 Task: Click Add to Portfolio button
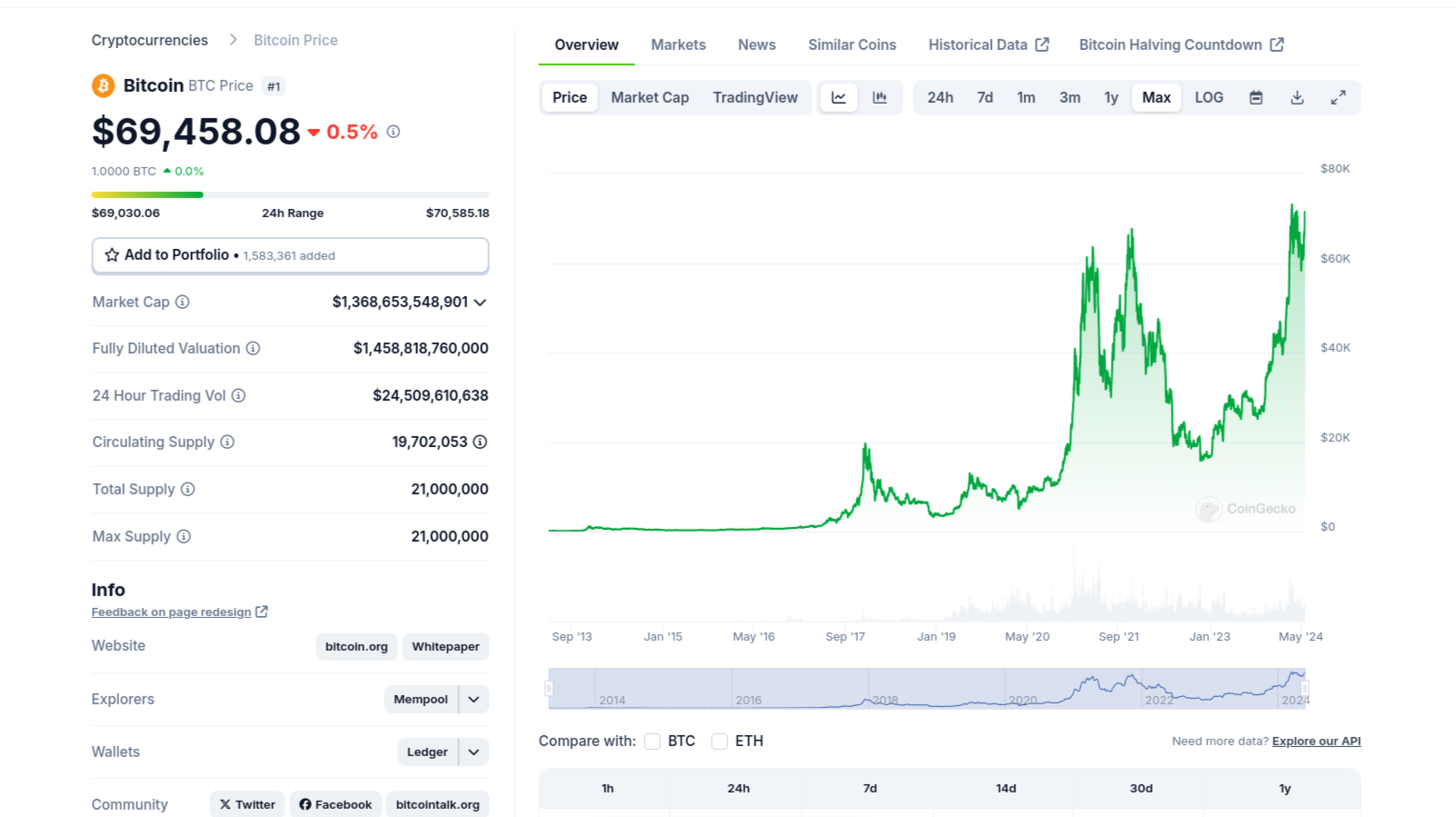click(291, 255)
